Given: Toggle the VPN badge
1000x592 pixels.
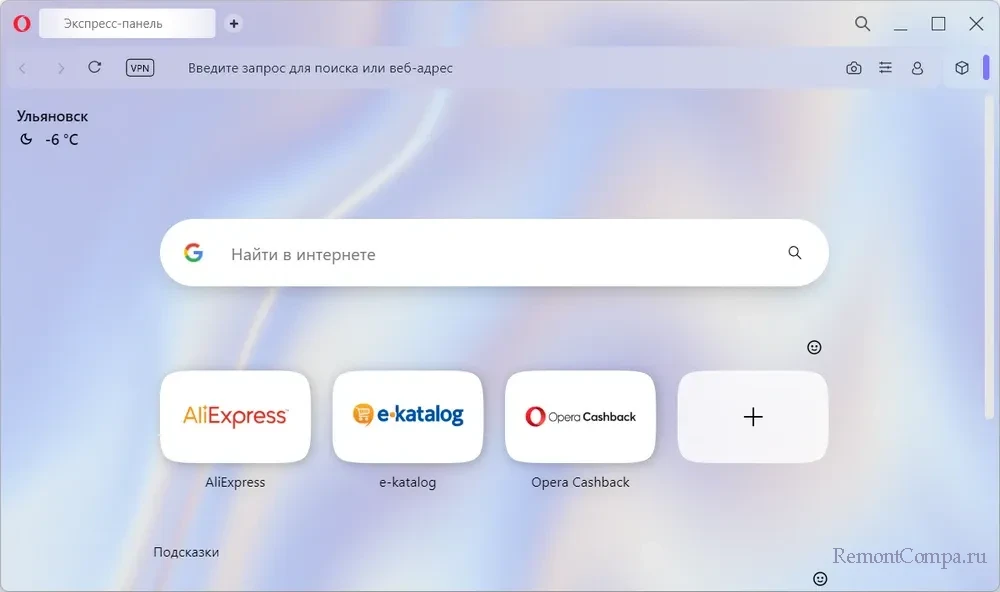Looking at the screenshot, I should click(x=140, y=68).
